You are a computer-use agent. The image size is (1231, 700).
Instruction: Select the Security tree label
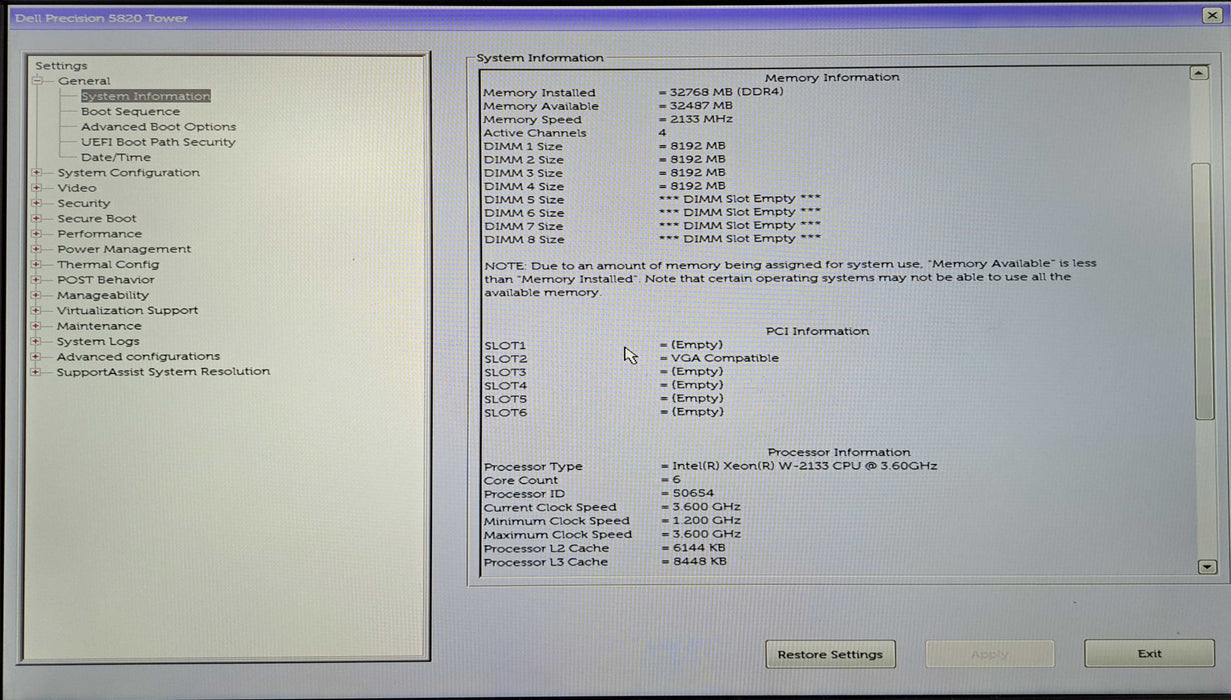(x=84, y=203)
